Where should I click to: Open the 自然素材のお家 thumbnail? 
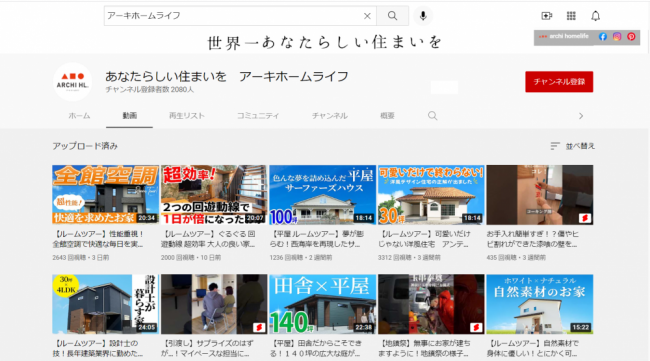tap(540, 304)
